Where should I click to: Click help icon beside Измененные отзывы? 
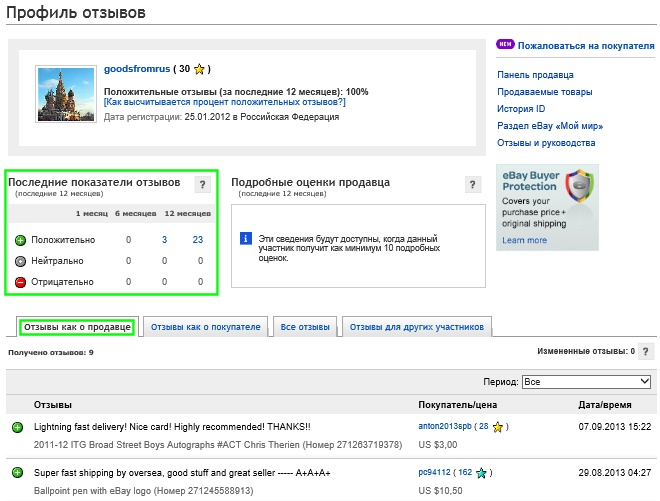646,351
